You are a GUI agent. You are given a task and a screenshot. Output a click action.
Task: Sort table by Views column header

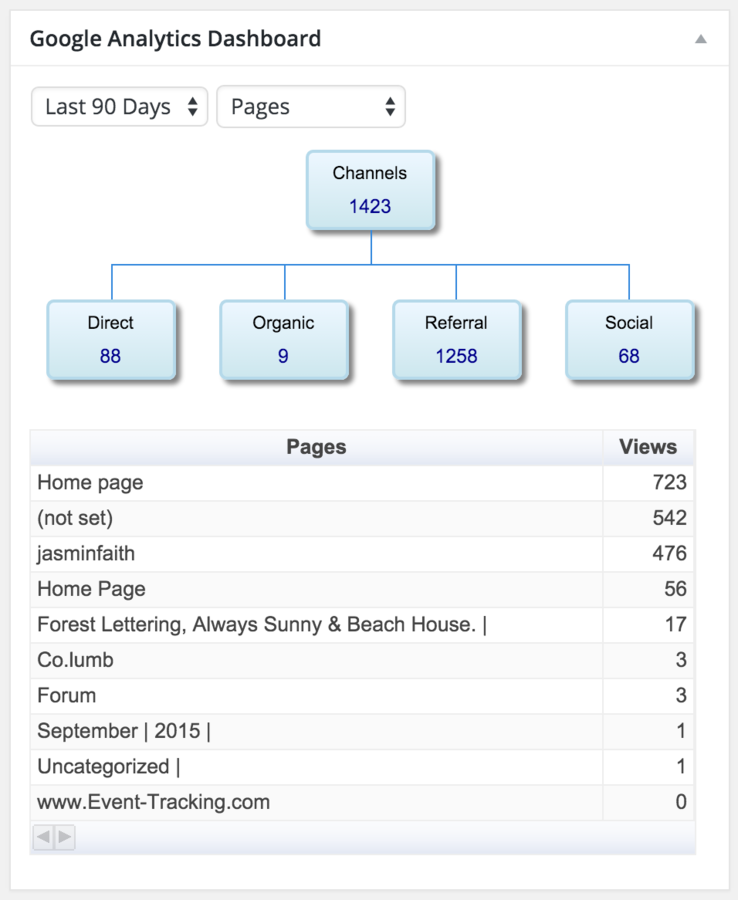(648, 447)
